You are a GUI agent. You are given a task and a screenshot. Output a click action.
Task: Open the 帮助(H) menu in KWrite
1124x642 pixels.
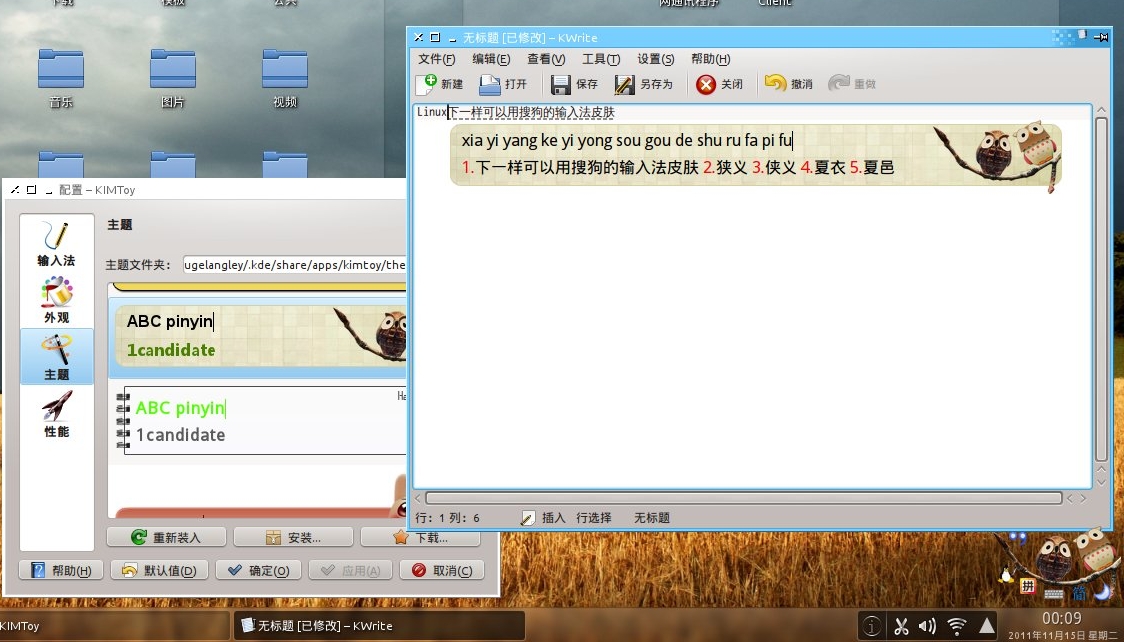tap(710, 59)
